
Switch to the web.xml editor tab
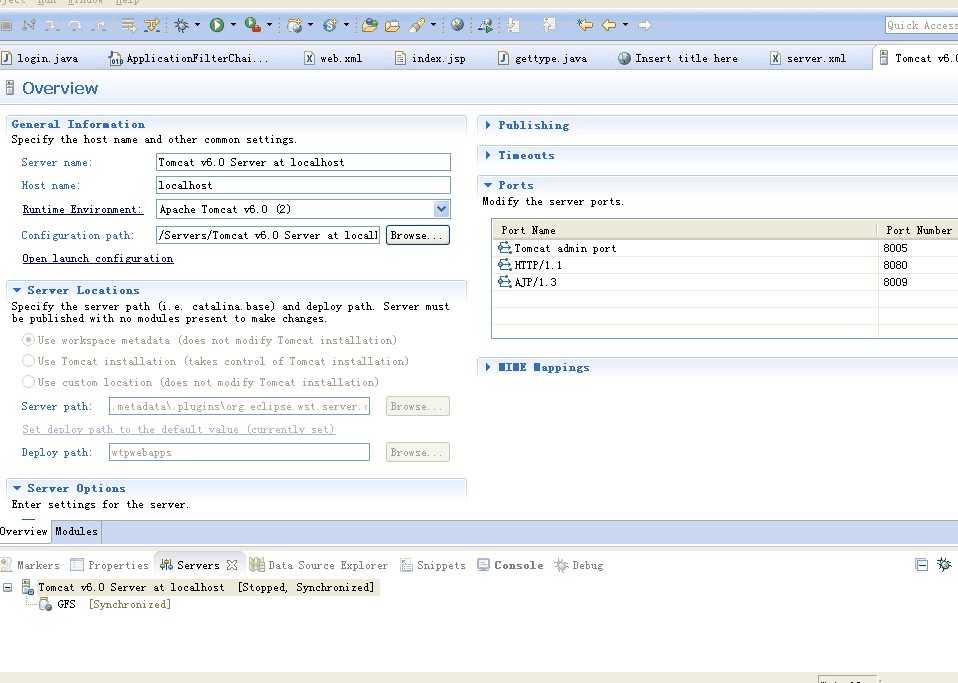click(334, 58)
